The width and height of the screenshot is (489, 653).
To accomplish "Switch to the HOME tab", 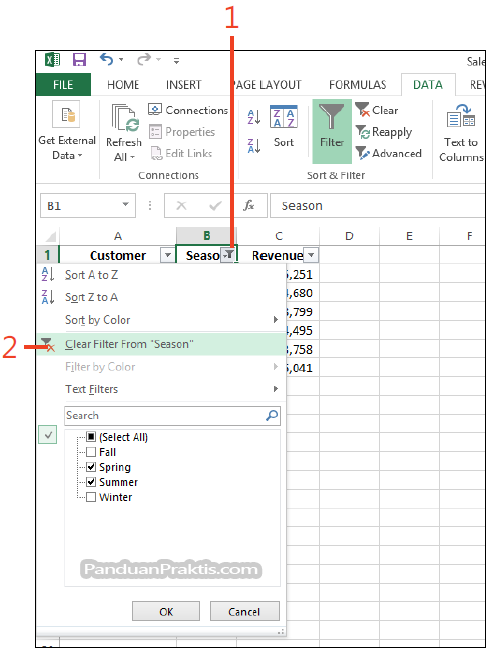I will tap(123, 85).
